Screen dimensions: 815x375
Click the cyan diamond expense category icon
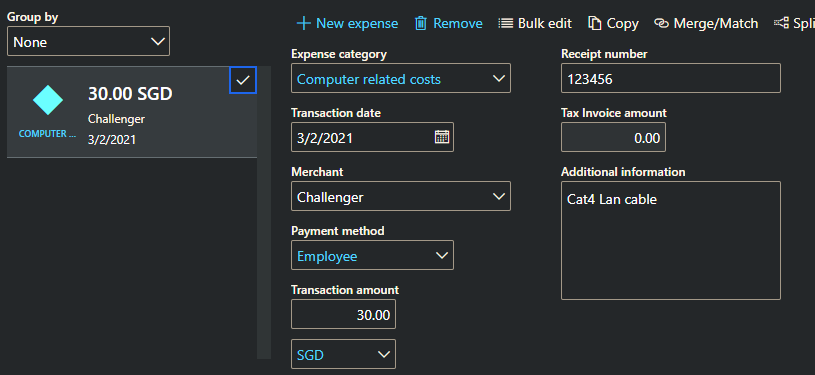pyautogui.click(x=48, y=100)
